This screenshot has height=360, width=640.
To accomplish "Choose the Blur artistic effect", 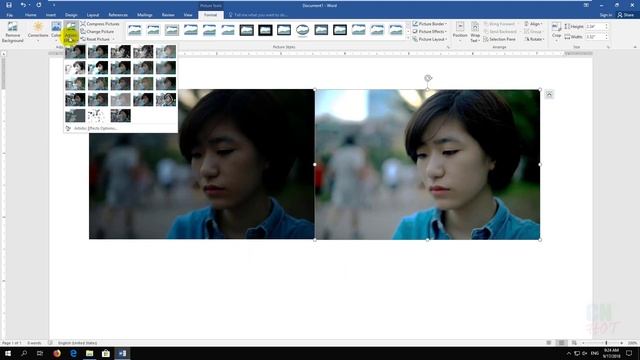I will pyautogui.click(x=166, y=67).
